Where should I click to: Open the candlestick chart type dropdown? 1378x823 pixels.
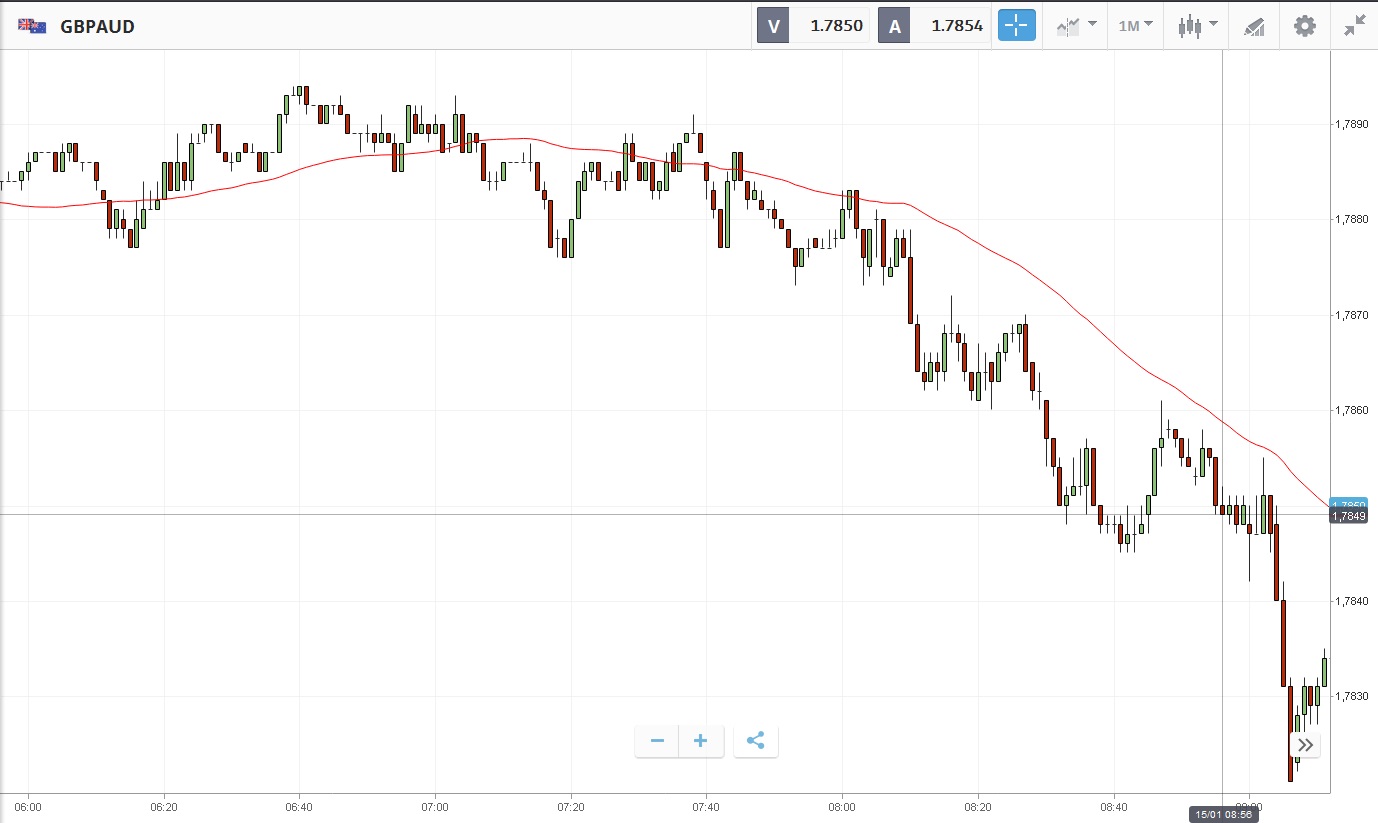1196,26
